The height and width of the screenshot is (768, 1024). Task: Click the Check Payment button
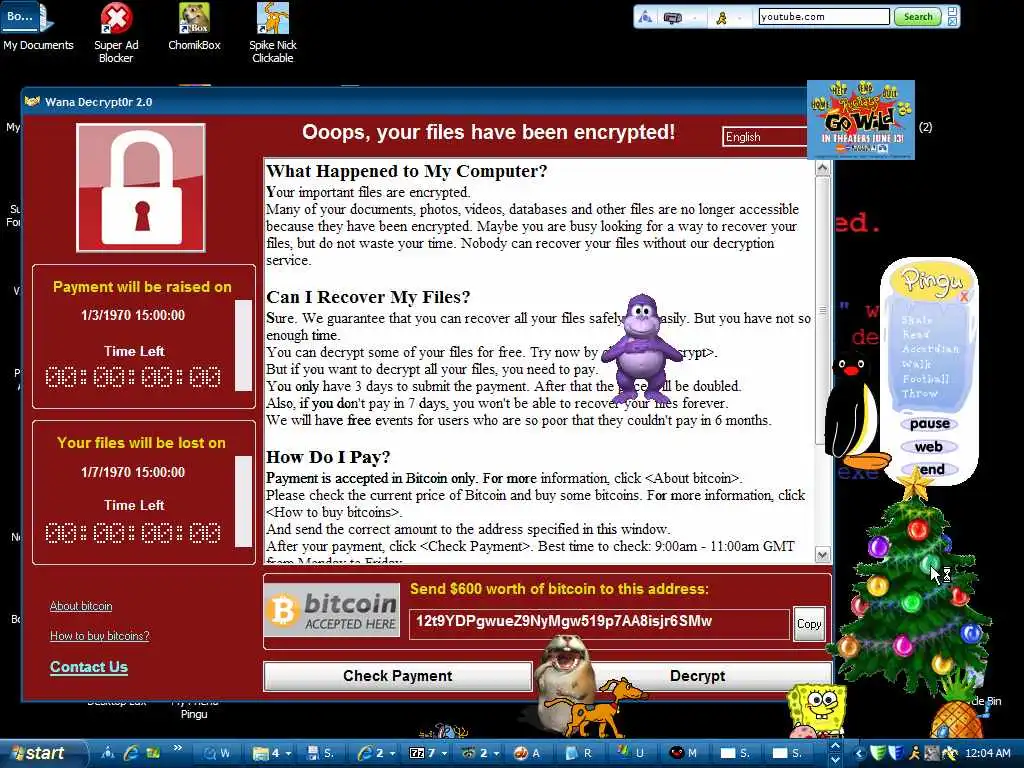(x=398, y=676)
